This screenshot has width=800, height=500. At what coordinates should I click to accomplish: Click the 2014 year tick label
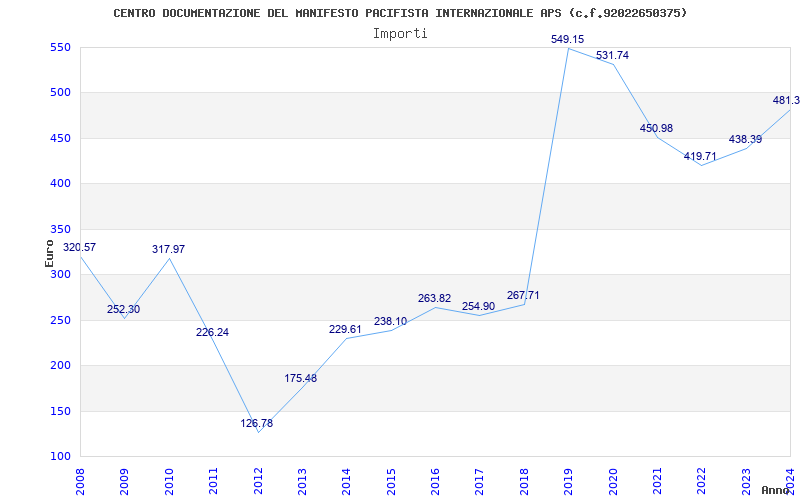pyautogui.click(x=346, y=481)
